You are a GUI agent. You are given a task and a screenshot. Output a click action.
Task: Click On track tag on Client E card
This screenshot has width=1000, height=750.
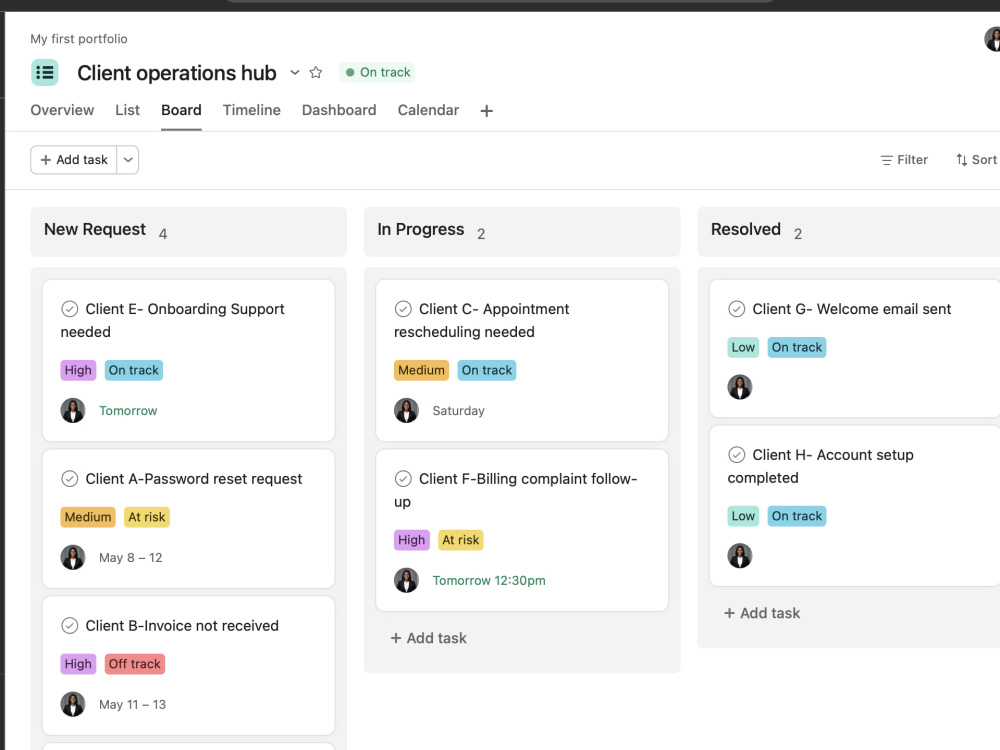click(134, 371)
